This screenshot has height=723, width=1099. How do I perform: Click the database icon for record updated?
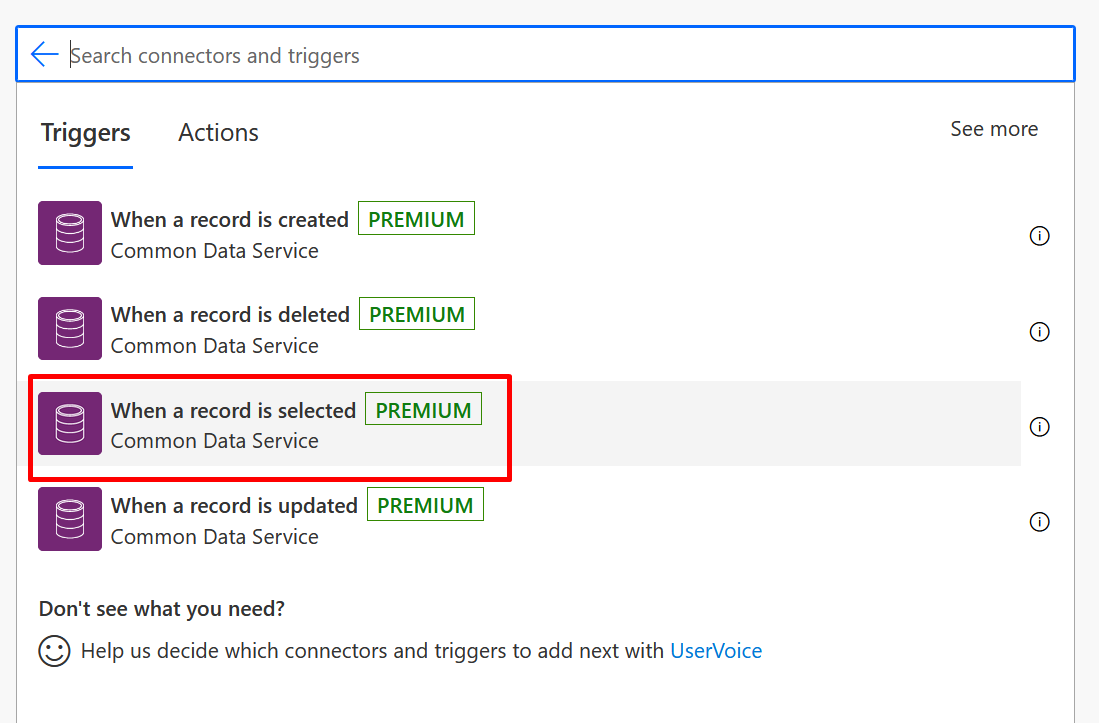[x=70, y=518]
